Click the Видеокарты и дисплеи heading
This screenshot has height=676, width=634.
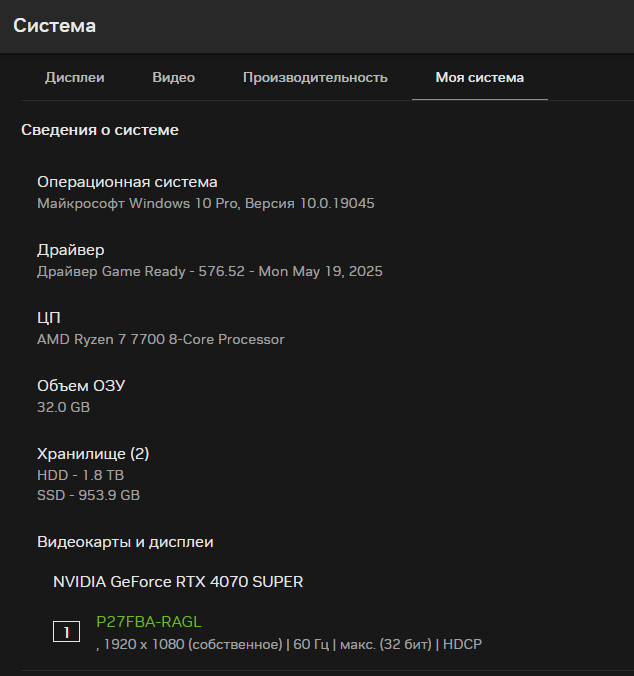point(125,542)
